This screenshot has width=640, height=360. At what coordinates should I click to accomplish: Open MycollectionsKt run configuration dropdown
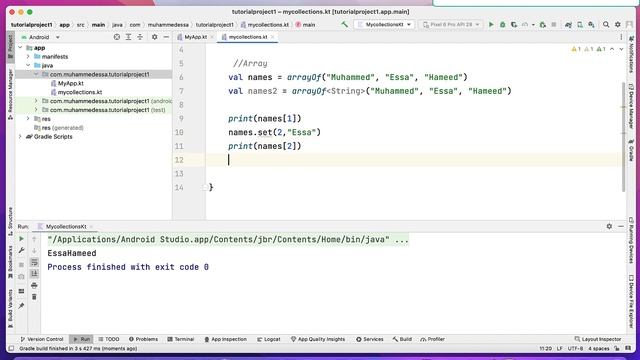click(x=384, y=24)
